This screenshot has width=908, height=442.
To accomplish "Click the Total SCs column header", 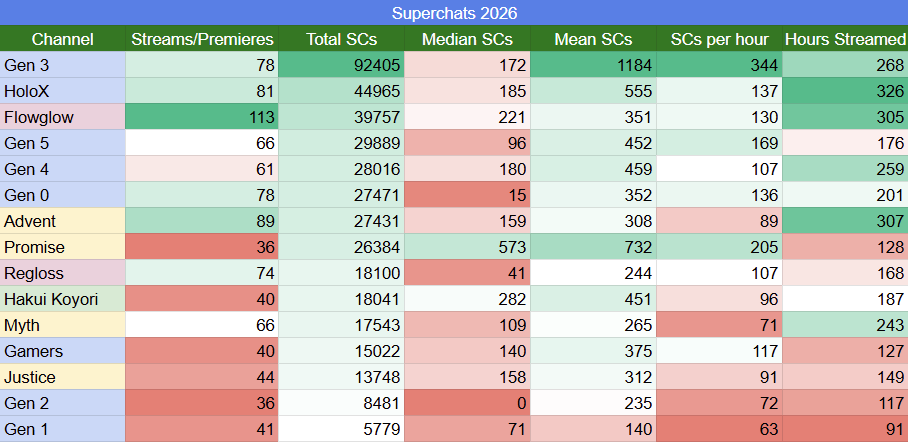I will (341, 39).
